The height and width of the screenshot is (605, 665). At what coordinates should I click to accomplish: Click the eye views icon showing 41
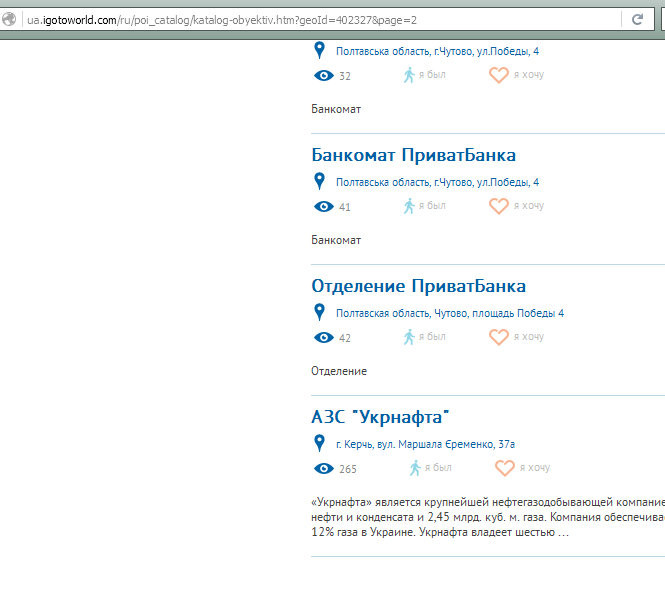[324, 206]
